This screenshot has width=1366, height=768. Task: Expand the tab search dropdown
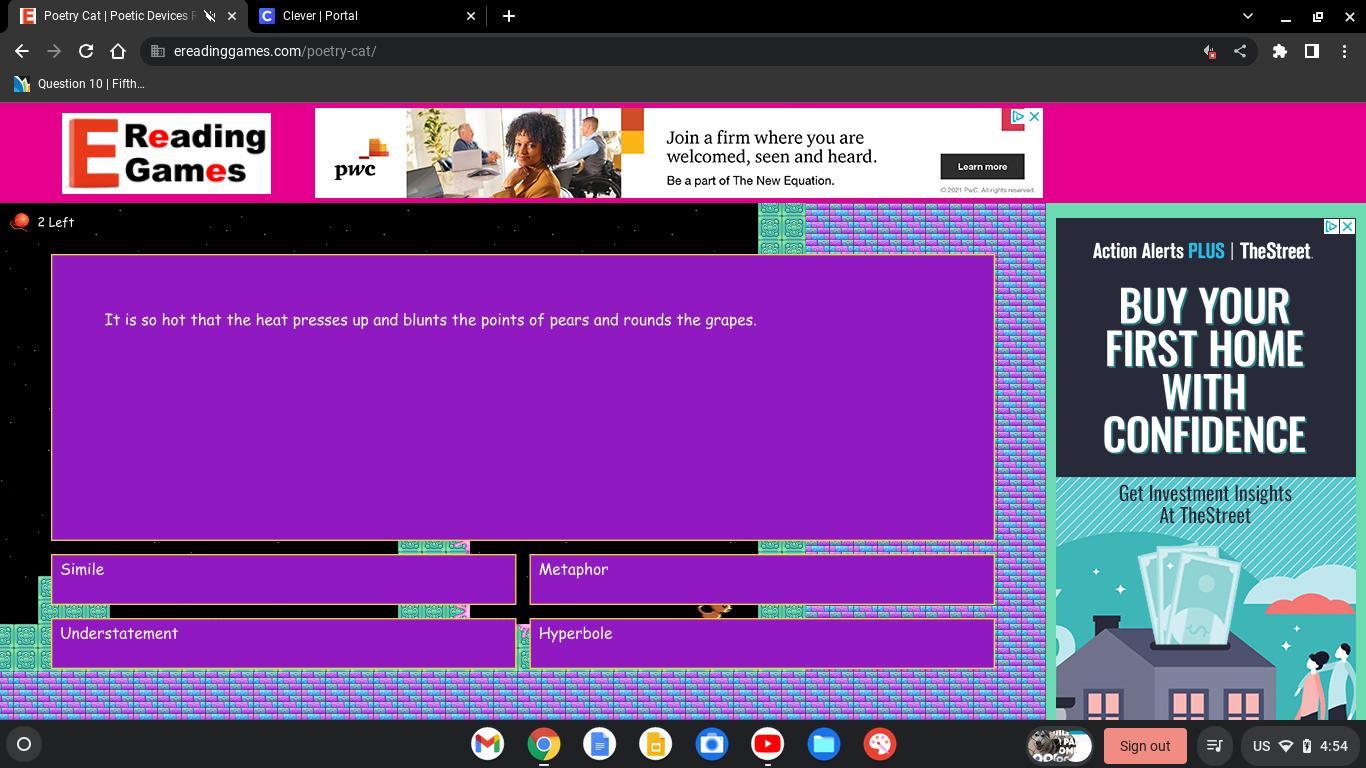pos(1247,16)
